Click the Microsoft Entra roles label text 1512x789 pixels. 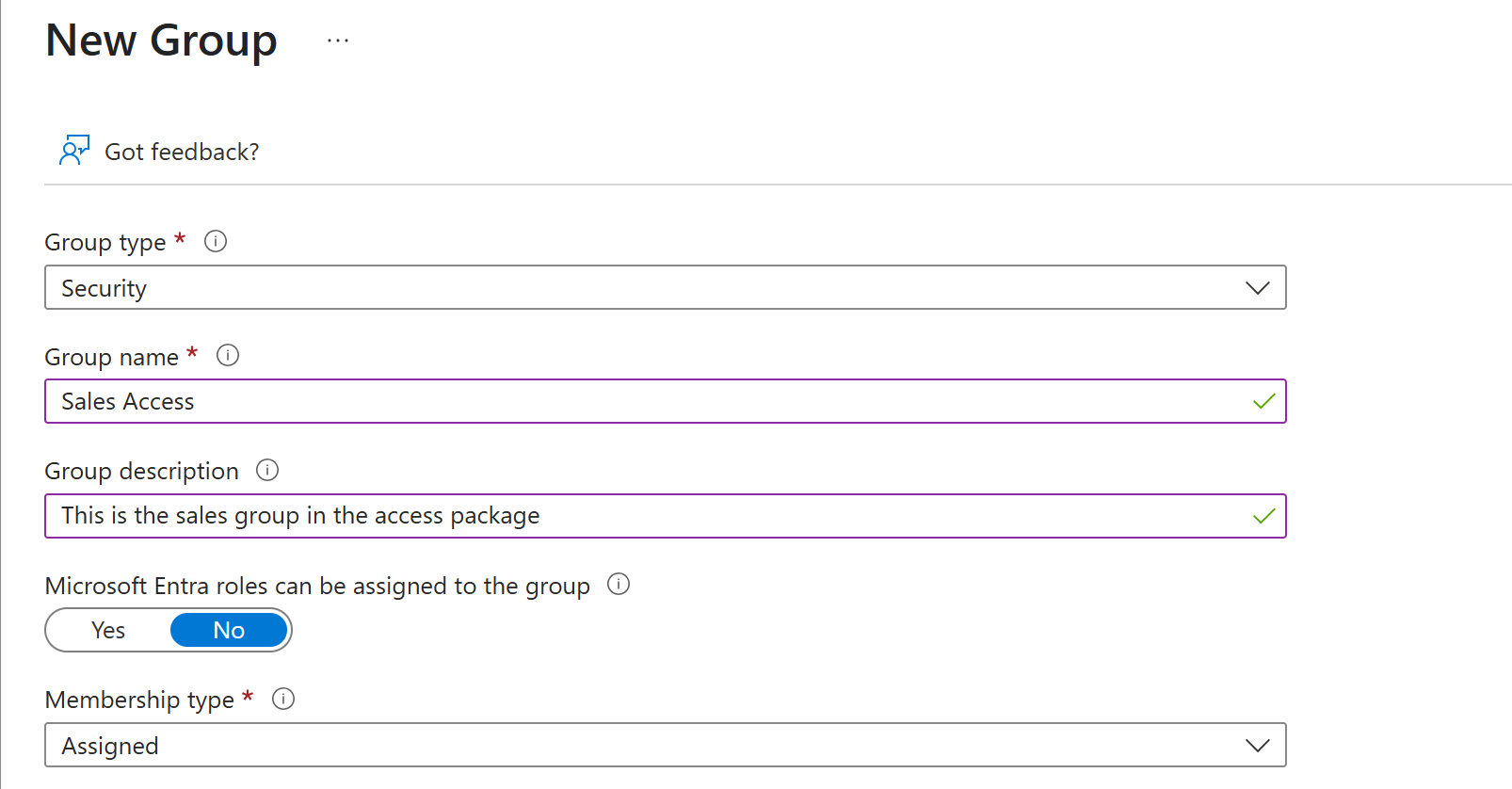tap(317, 586)
